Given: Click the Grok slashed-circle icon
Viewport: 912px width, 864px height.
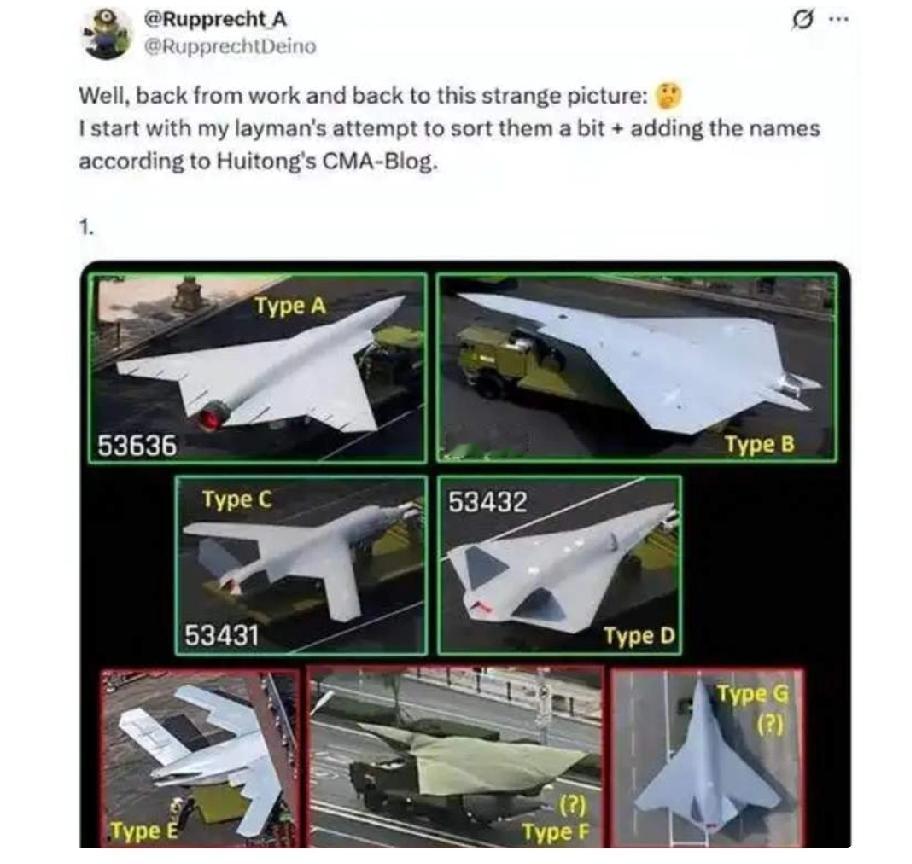Looking at the screenshot, I should coord(803,20).
